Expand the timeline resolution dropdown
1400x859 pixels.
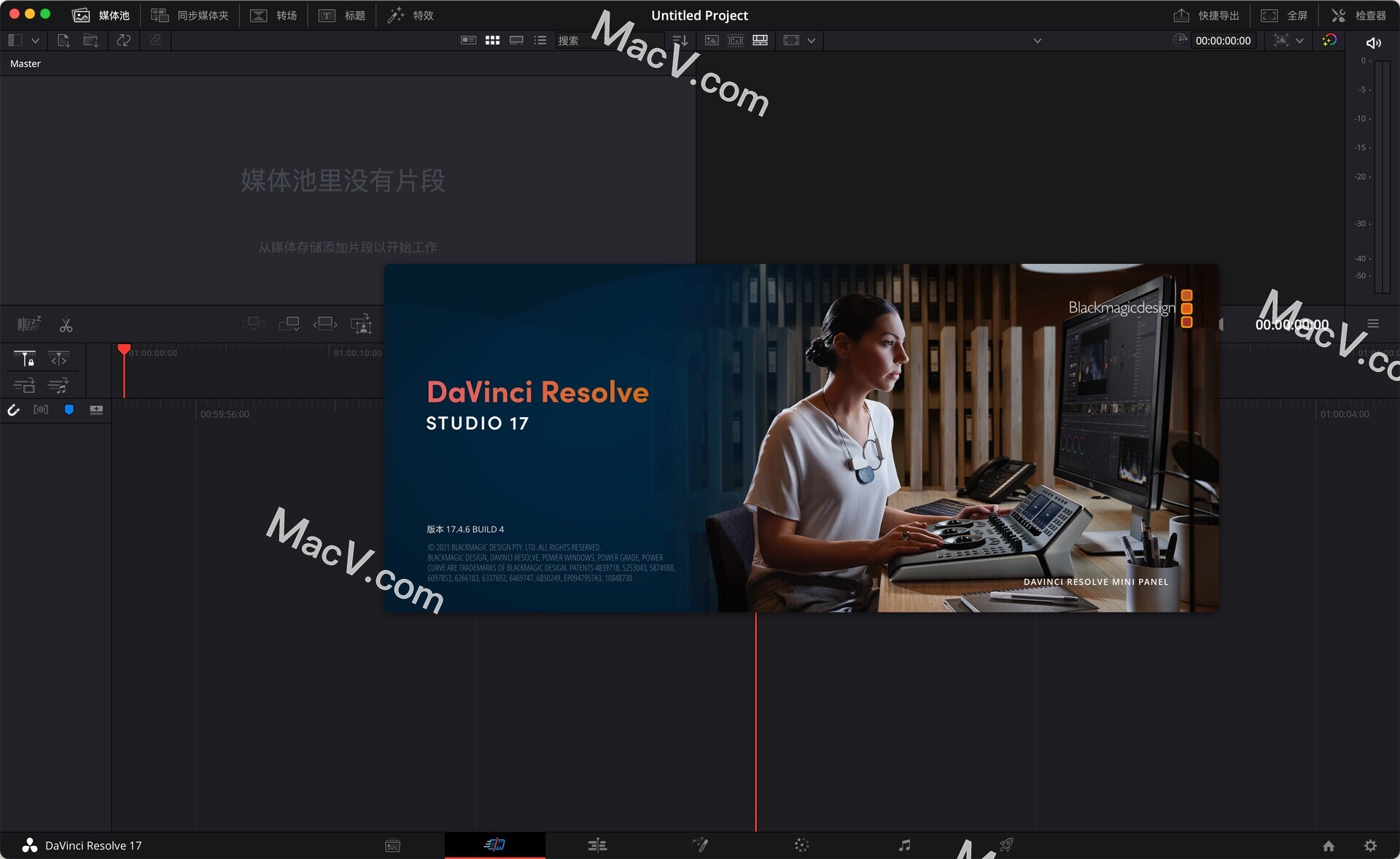click(811, 41)
